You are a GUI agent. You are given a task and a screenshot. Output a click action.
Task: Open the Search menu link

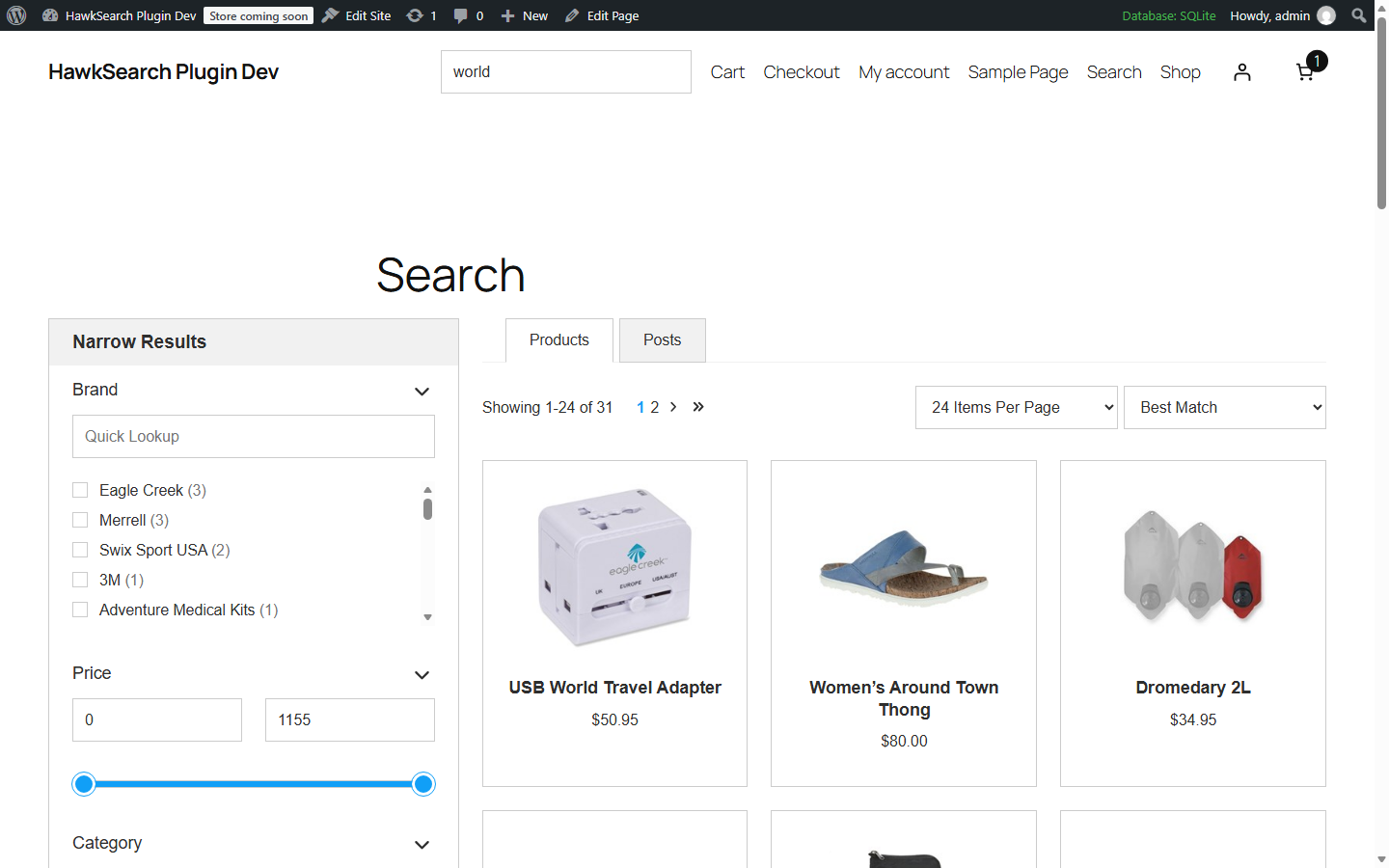point(1114,72)
